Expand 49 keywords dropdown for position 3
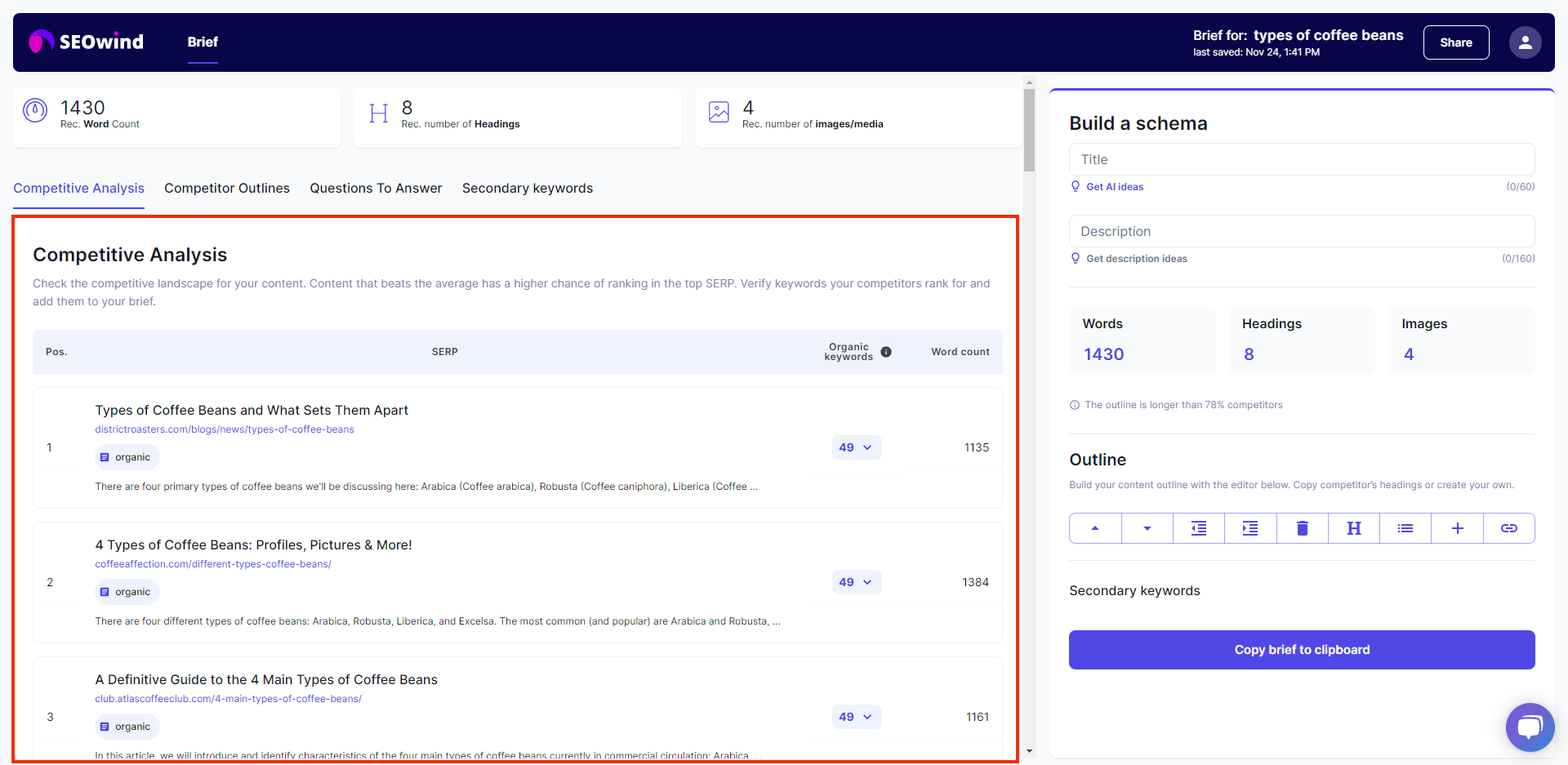This screenshot has width=1568, height=765. click(x=856, y=717)
